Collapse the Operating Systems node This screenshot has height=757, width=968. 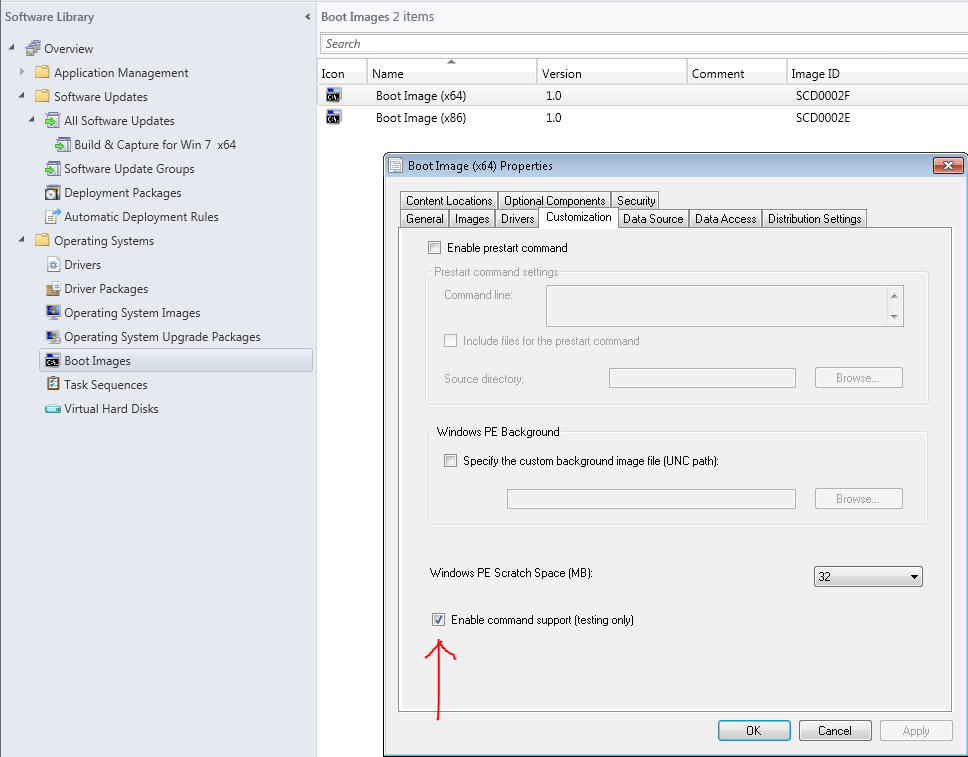pyautogui.click(x=22, y=239)
